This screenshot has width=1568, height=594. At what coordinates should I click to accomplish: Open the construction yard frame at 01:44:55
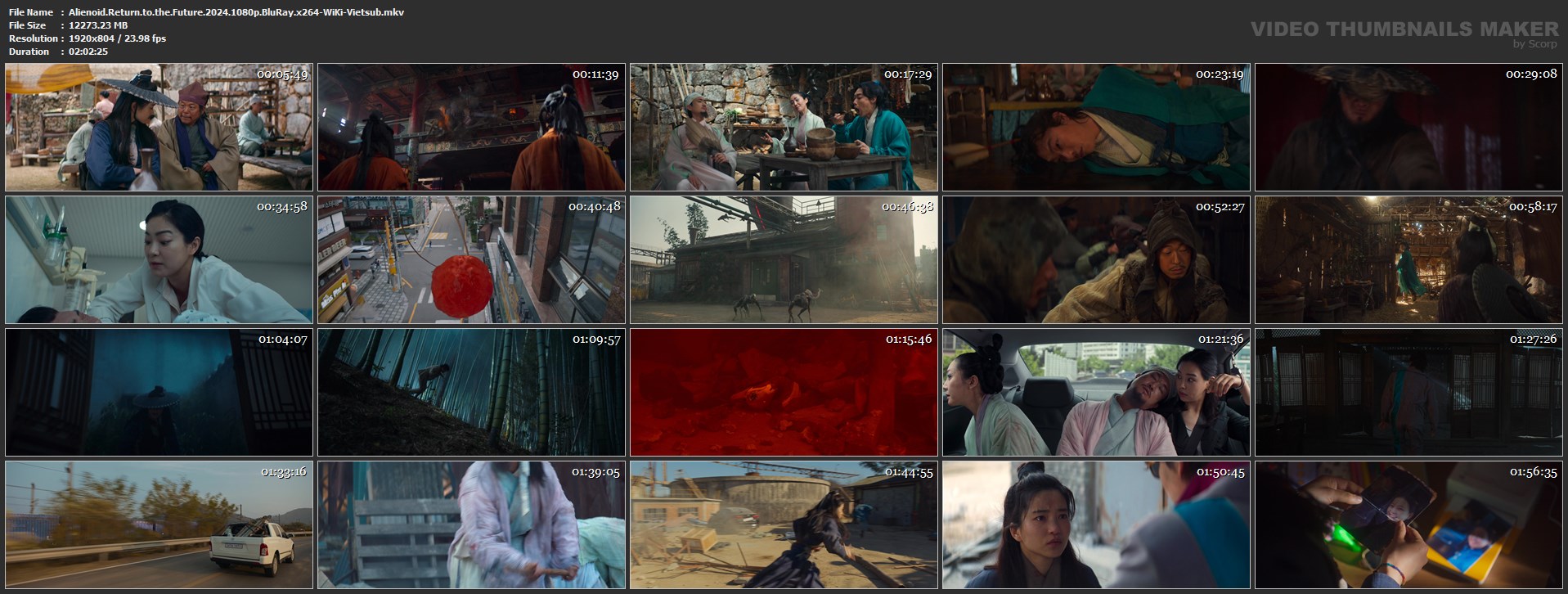pos(784,525)
